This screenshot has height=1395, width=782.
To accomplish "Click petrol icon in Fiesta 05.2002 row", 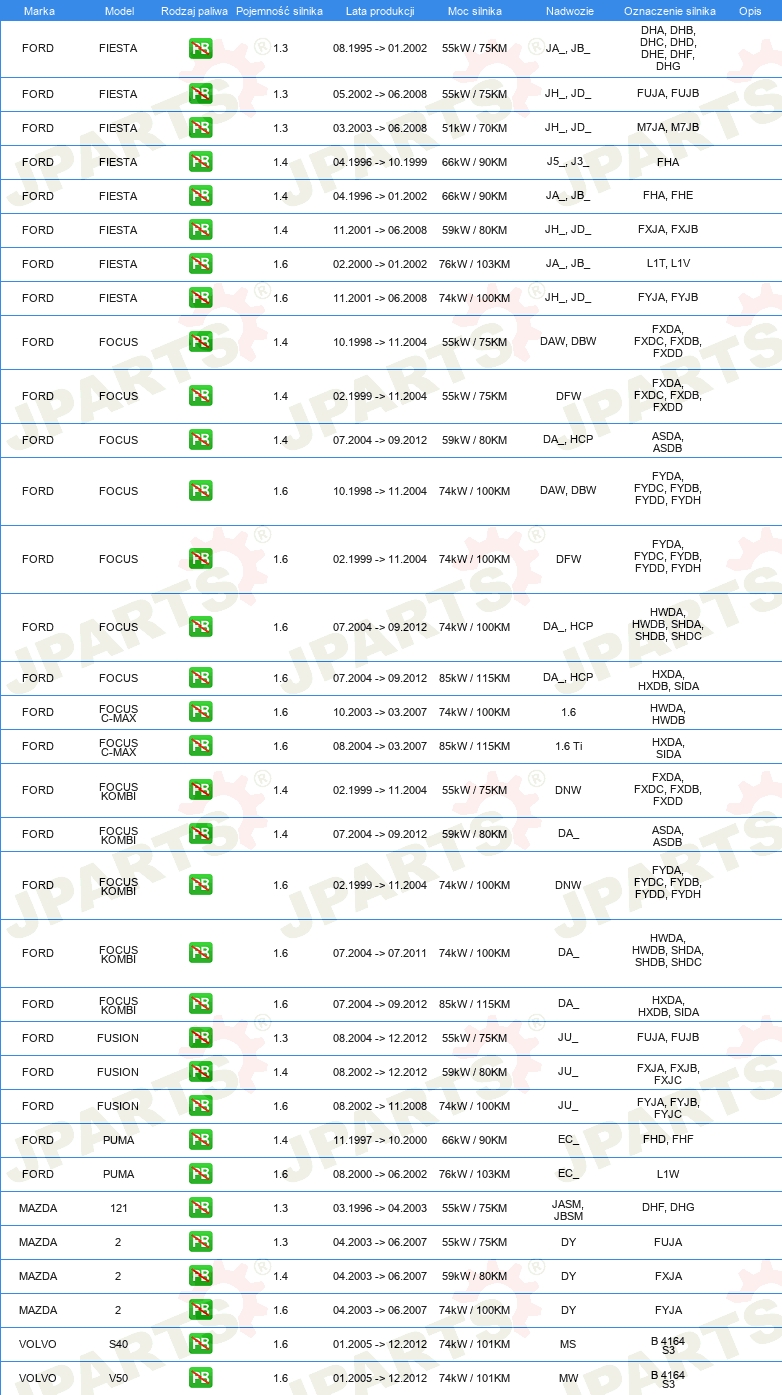I will pos(201,94).
